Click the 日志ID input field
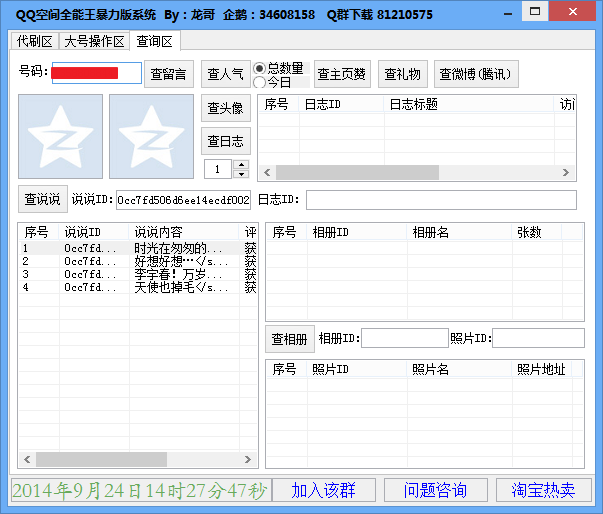 point(441,200)
